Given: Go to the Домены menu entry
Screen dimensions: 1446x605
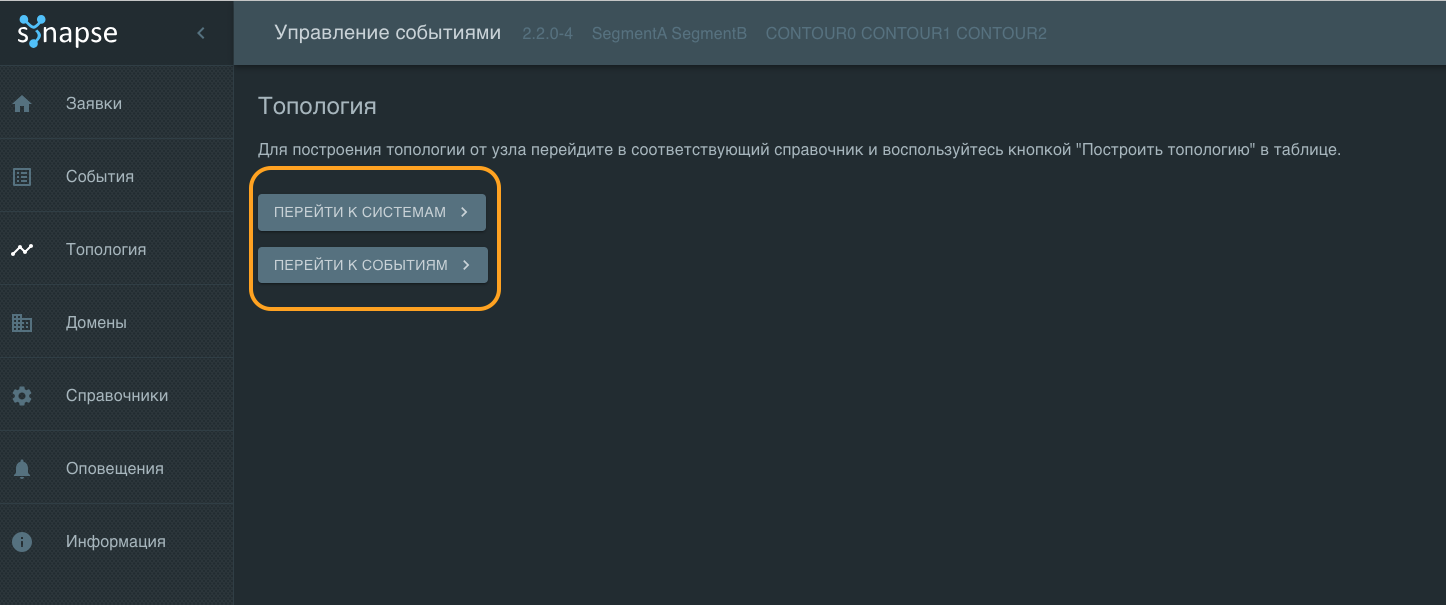Looking at the screenshot, I should pyautogui.click(x=96, y=323).
